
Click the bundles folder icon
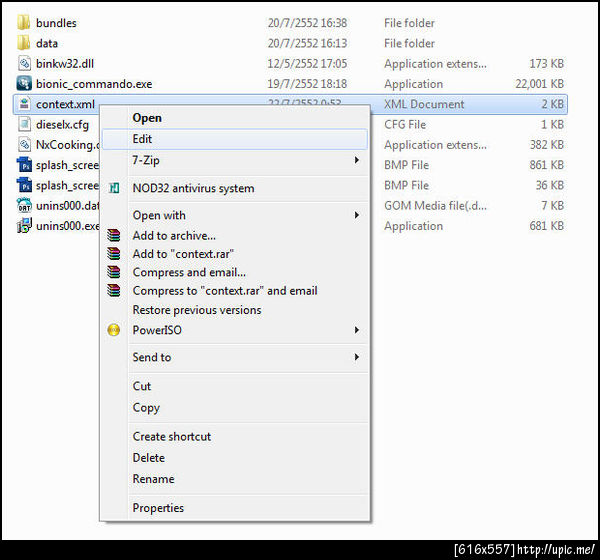[24, 23]
